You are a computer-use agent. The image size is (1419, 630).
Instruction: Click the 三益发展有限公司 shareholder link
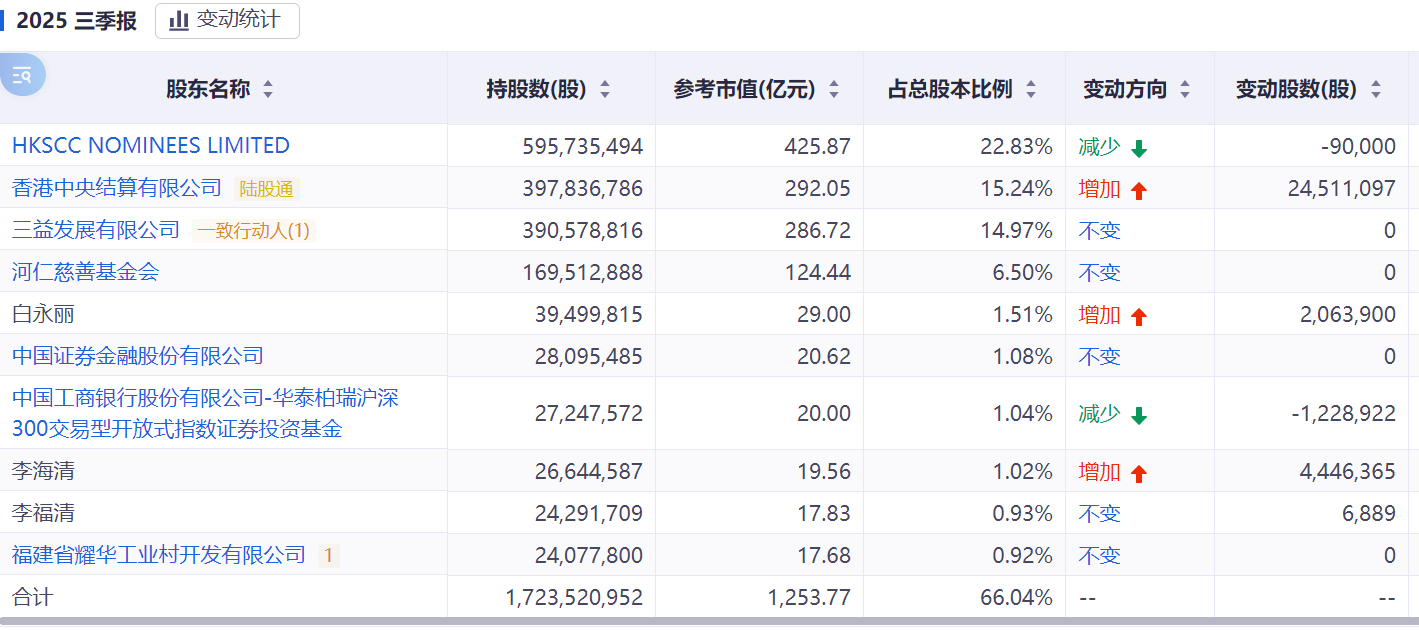click(96, 230)
